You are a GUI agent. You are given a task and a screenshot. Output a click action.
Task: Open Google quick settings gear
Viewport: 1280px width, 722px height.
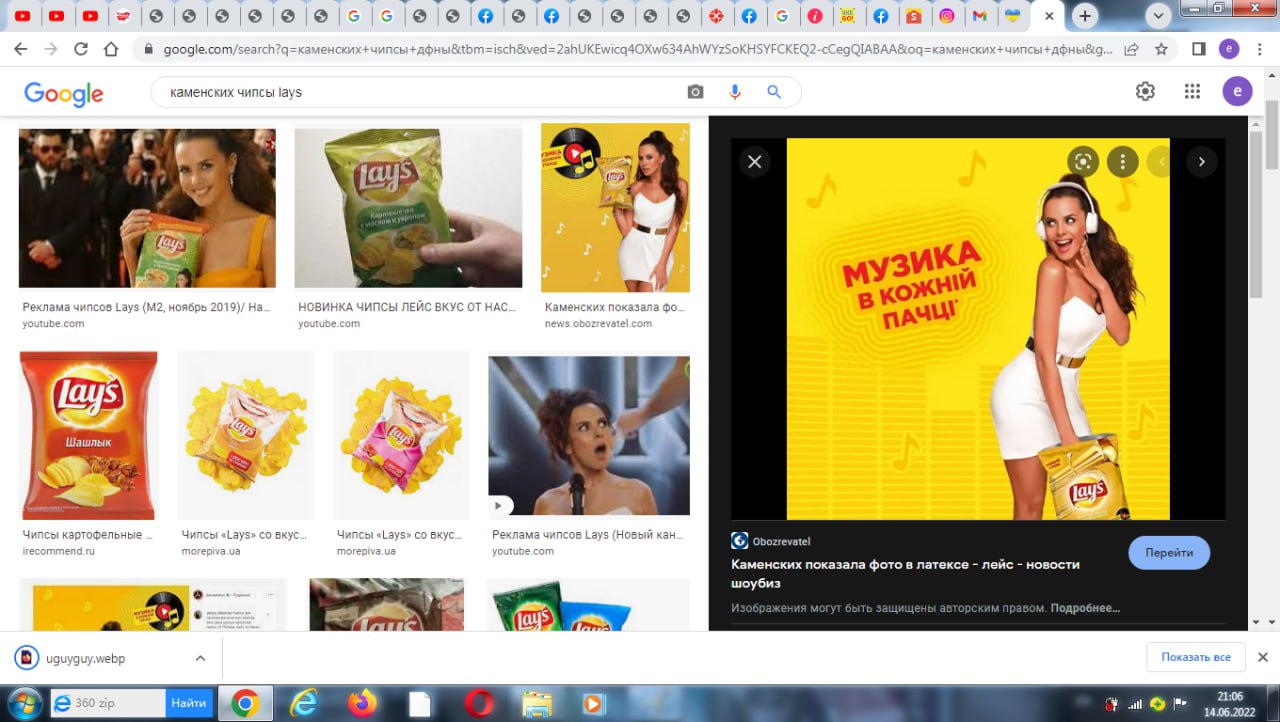click(x=1145, y=91)
